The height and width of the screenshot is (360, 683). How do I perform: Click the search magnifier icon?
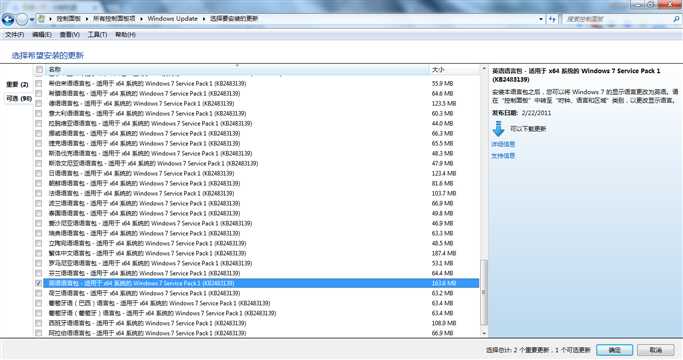tap(676, 19)
